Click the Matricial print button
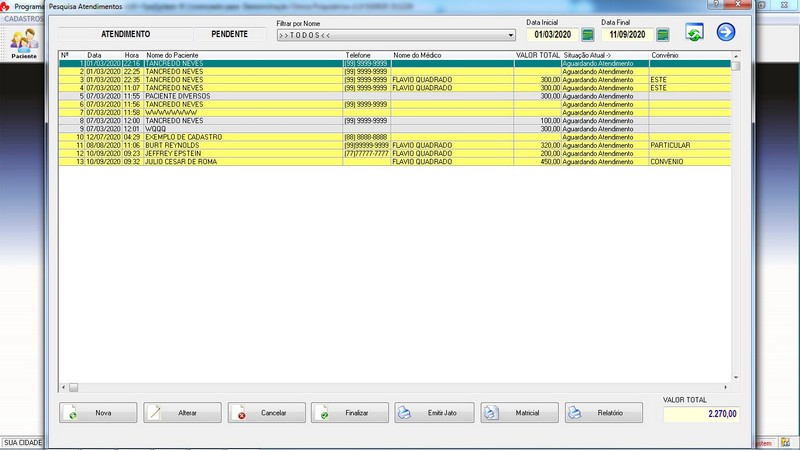Screen dimensions: 800x450 point(519,413)
